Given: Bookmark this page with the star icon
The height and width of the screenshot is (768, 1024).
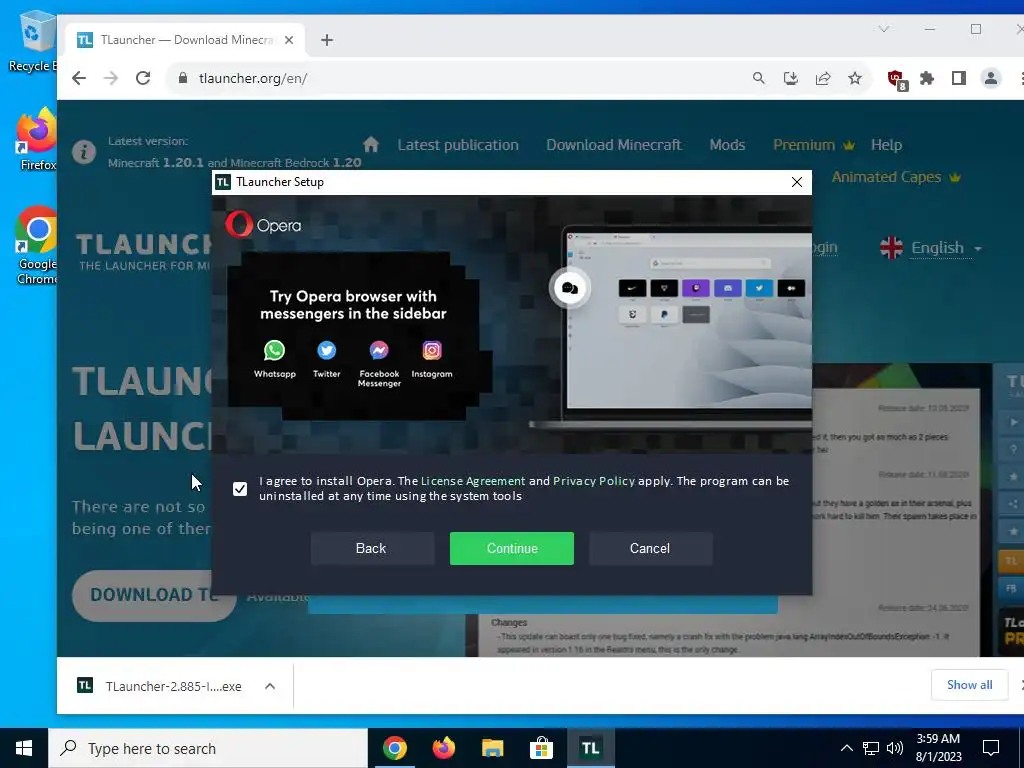Looking at the screenshot, I should pyautogui.click(x=855, y=78).
